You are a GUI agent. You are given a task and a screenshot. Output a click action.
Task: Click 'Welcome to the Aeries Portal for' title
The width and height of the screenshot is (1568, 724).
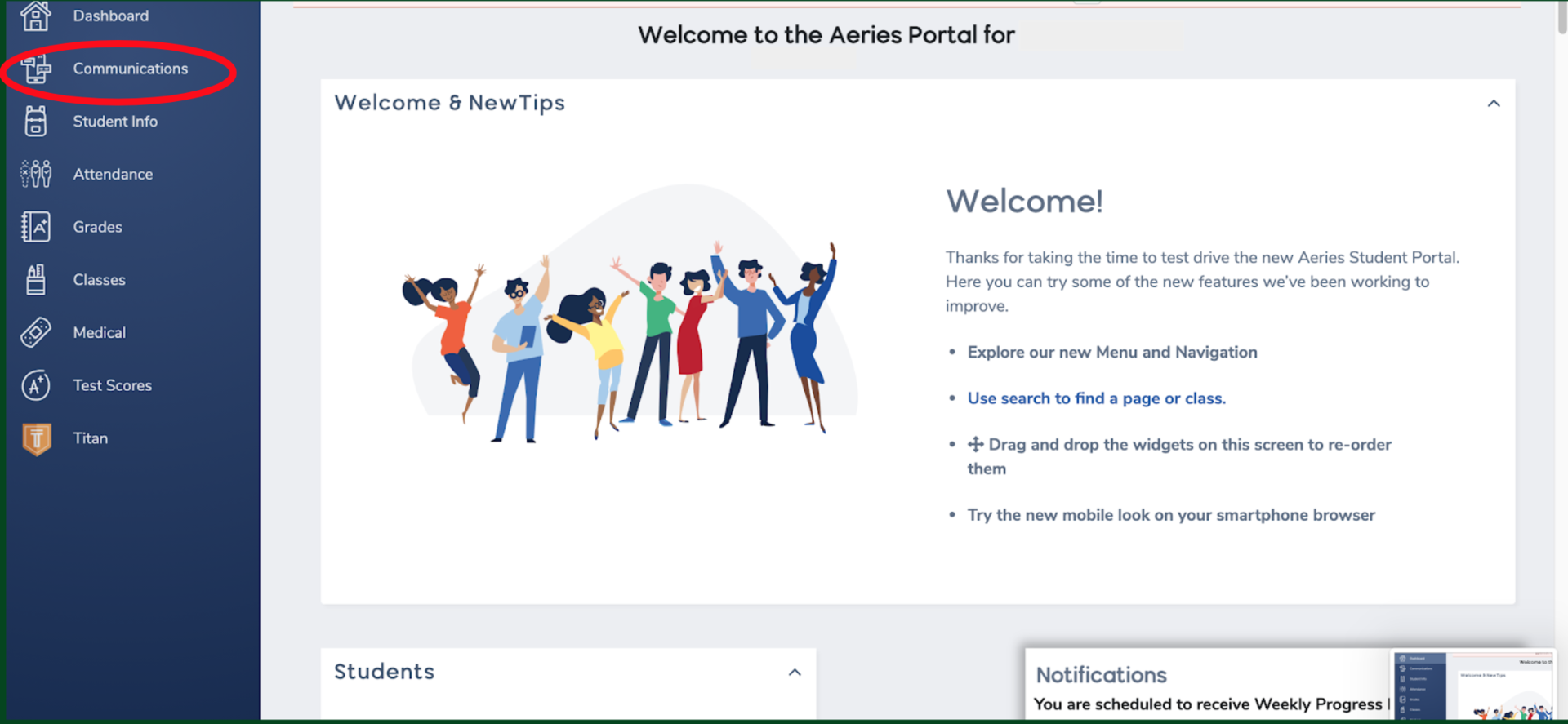pos(826,35)
